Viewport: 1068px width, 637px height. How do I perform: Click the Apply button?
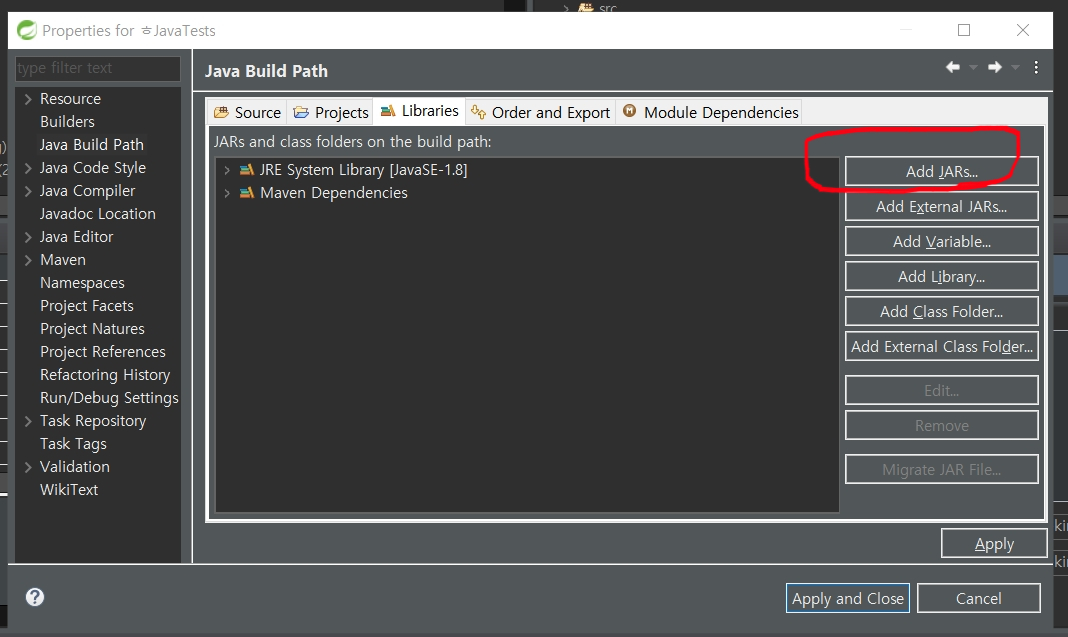coord(994,544)
